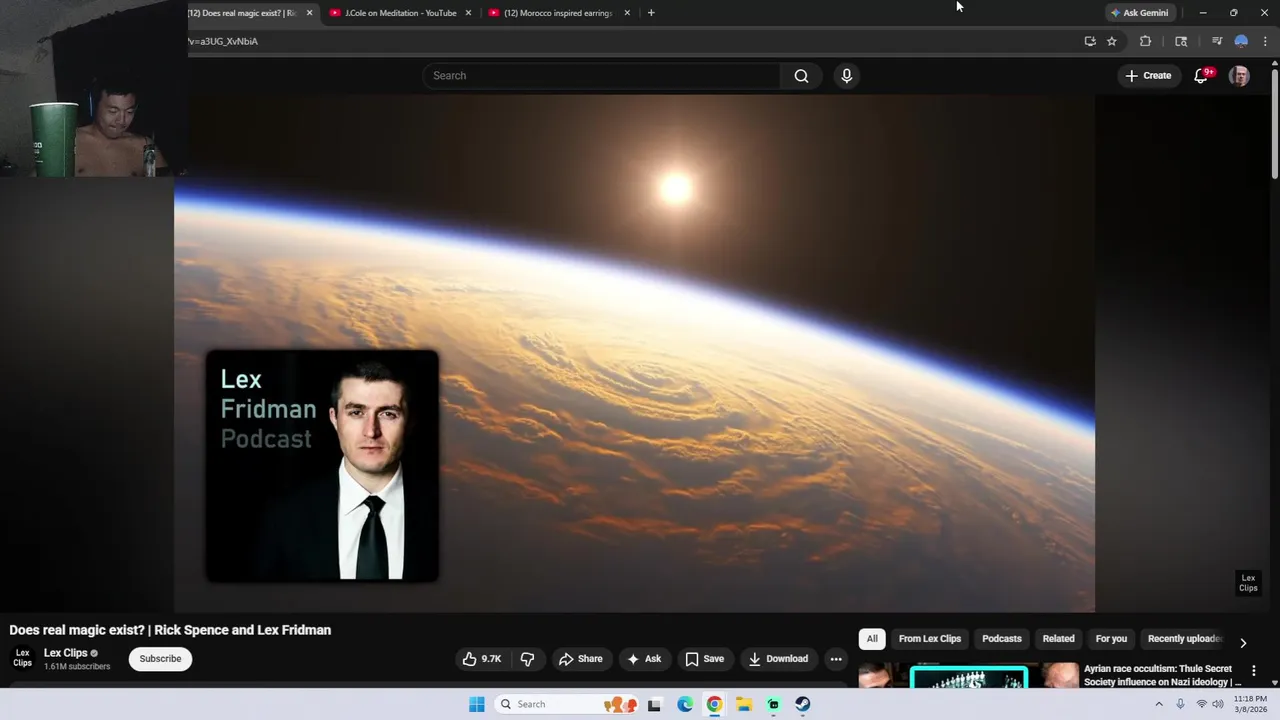Open Chrome three-dot menu

click(x=1265, y=41)
